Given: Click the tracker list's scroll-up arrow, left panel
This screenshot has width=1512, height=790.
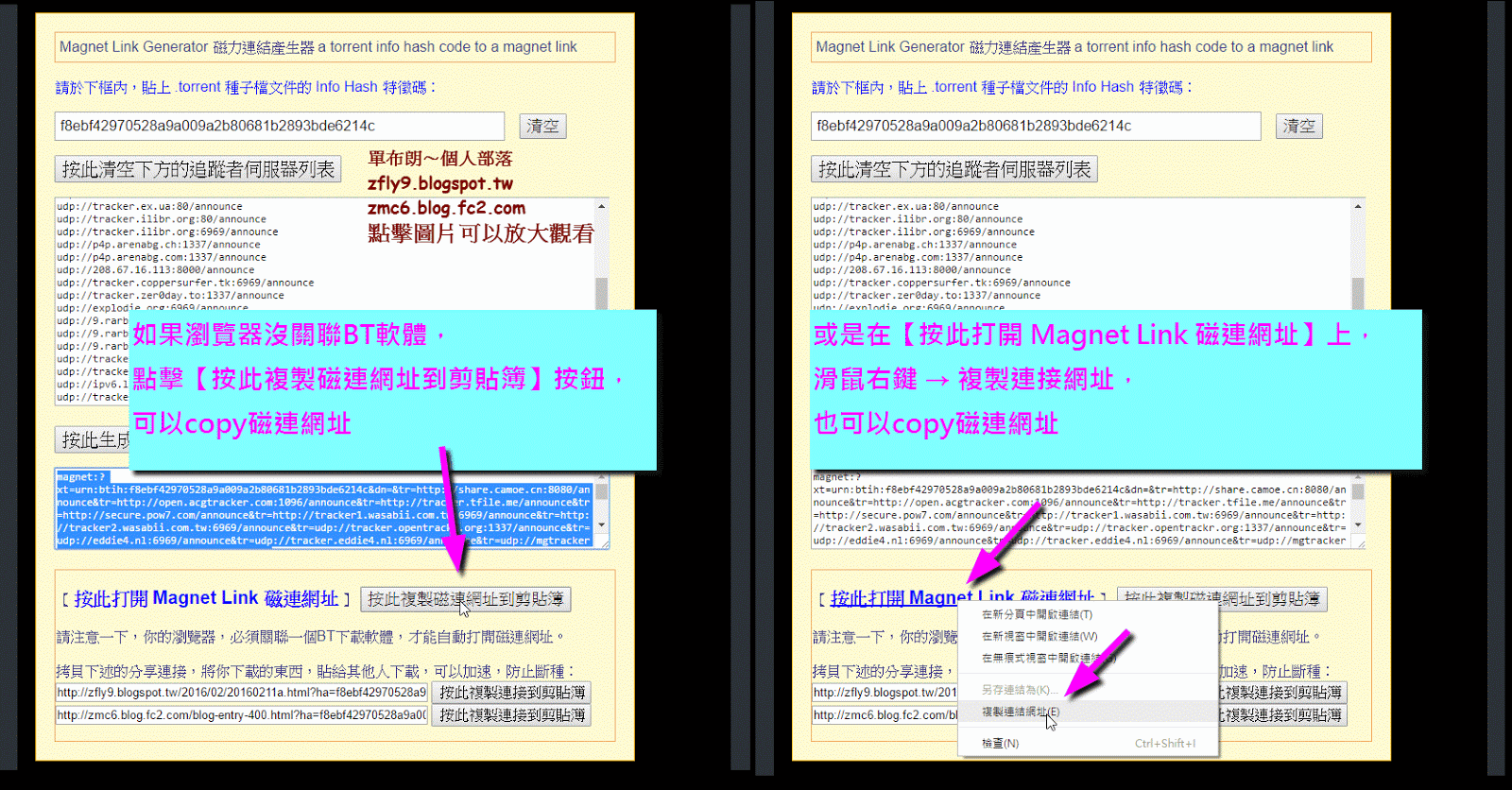Looking at the screenshot, I should coord(601,206).
